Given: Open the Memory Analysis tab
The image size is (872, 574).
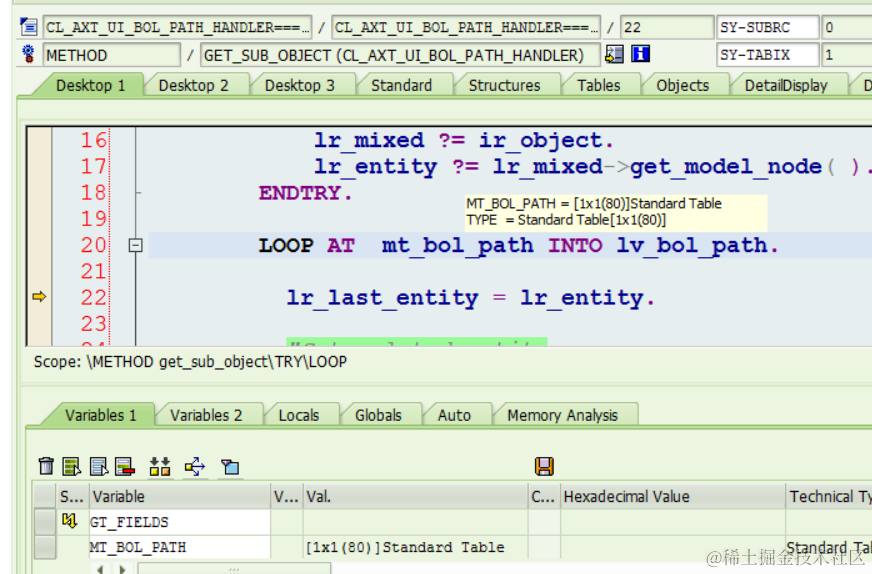Looking at the screenshot, I should point(562,415).
